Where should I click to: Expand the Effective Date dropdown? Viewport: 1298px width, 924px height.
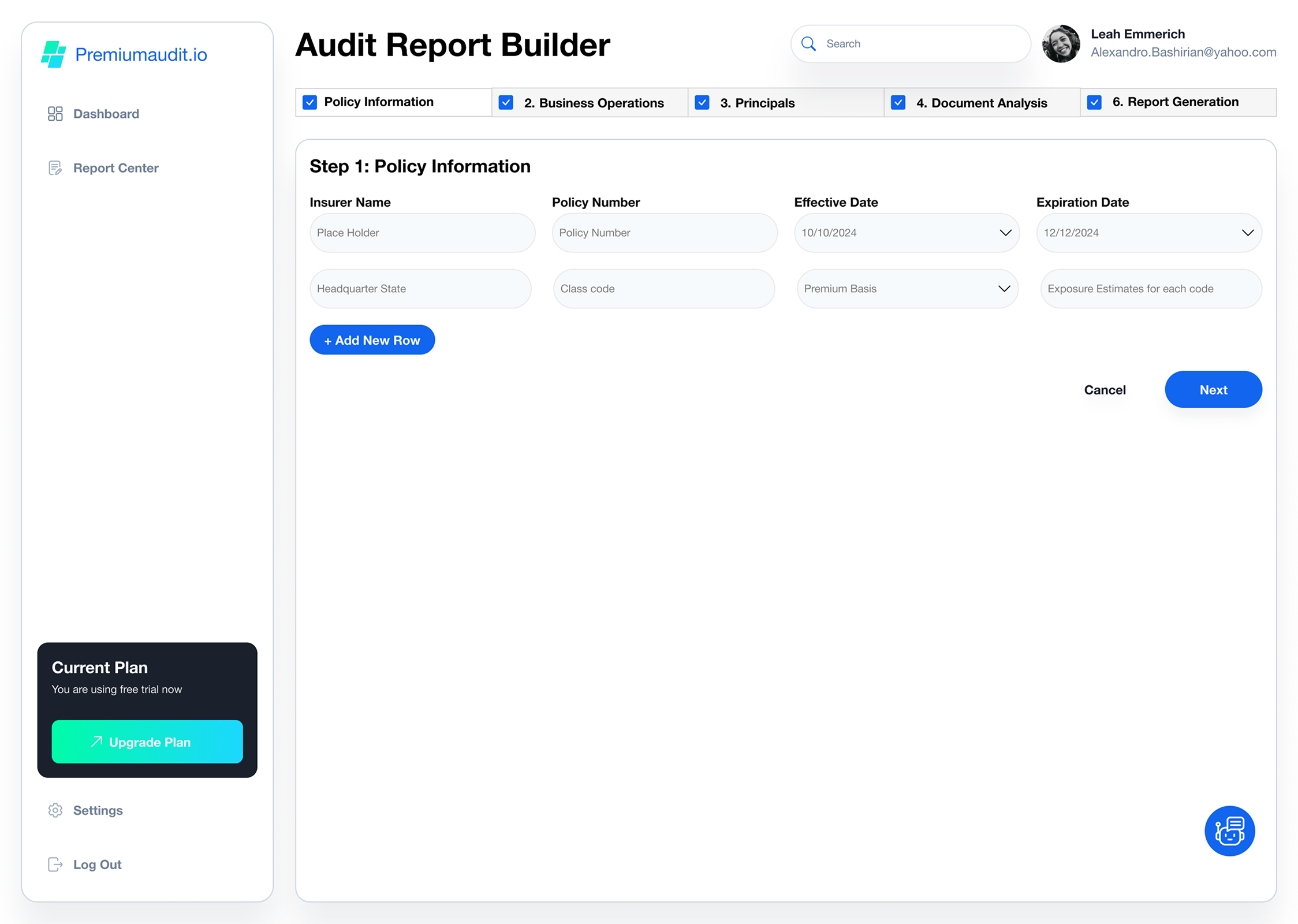pyautogui.click(x=1005, y=233)
